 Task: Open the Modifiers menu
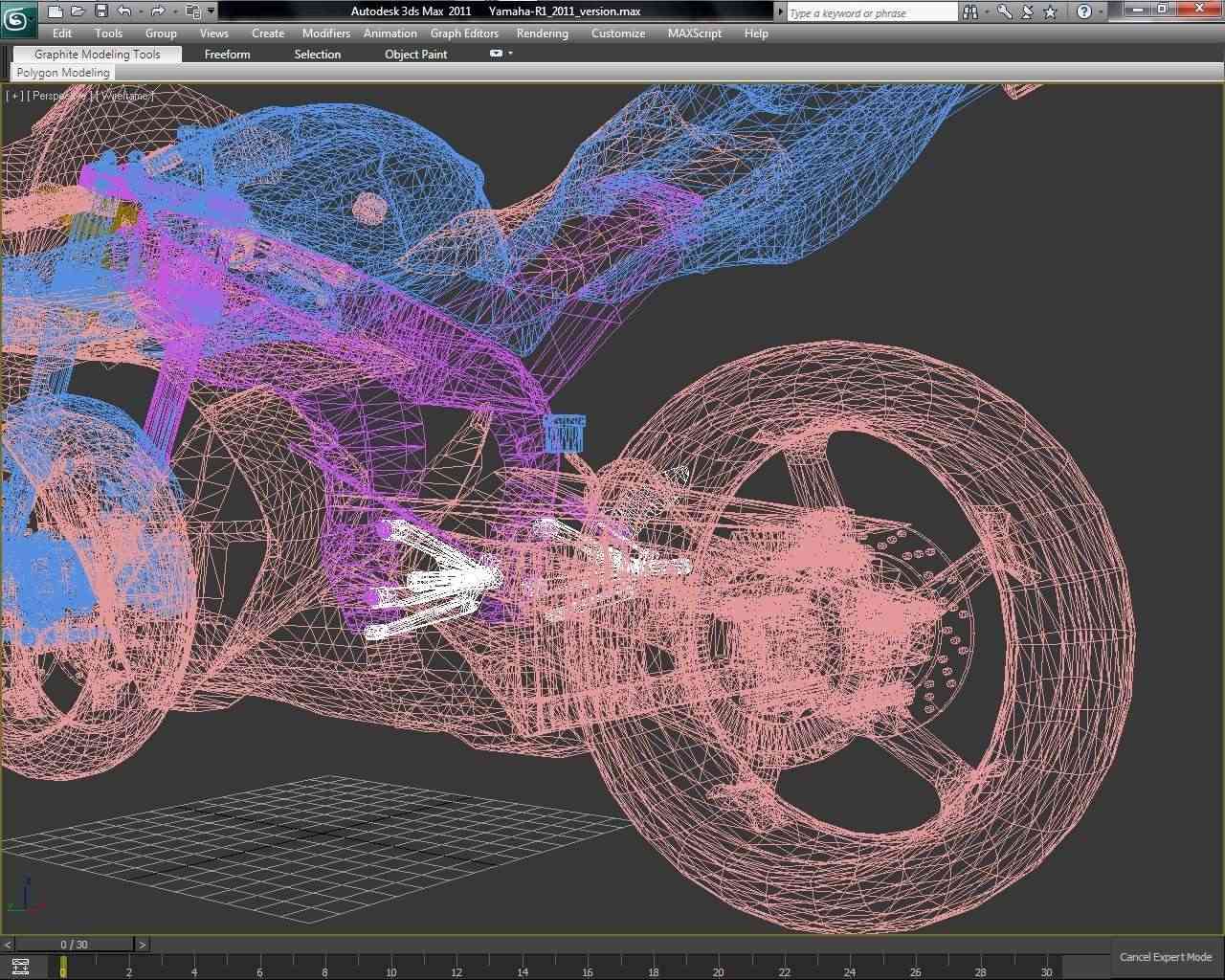326,33
